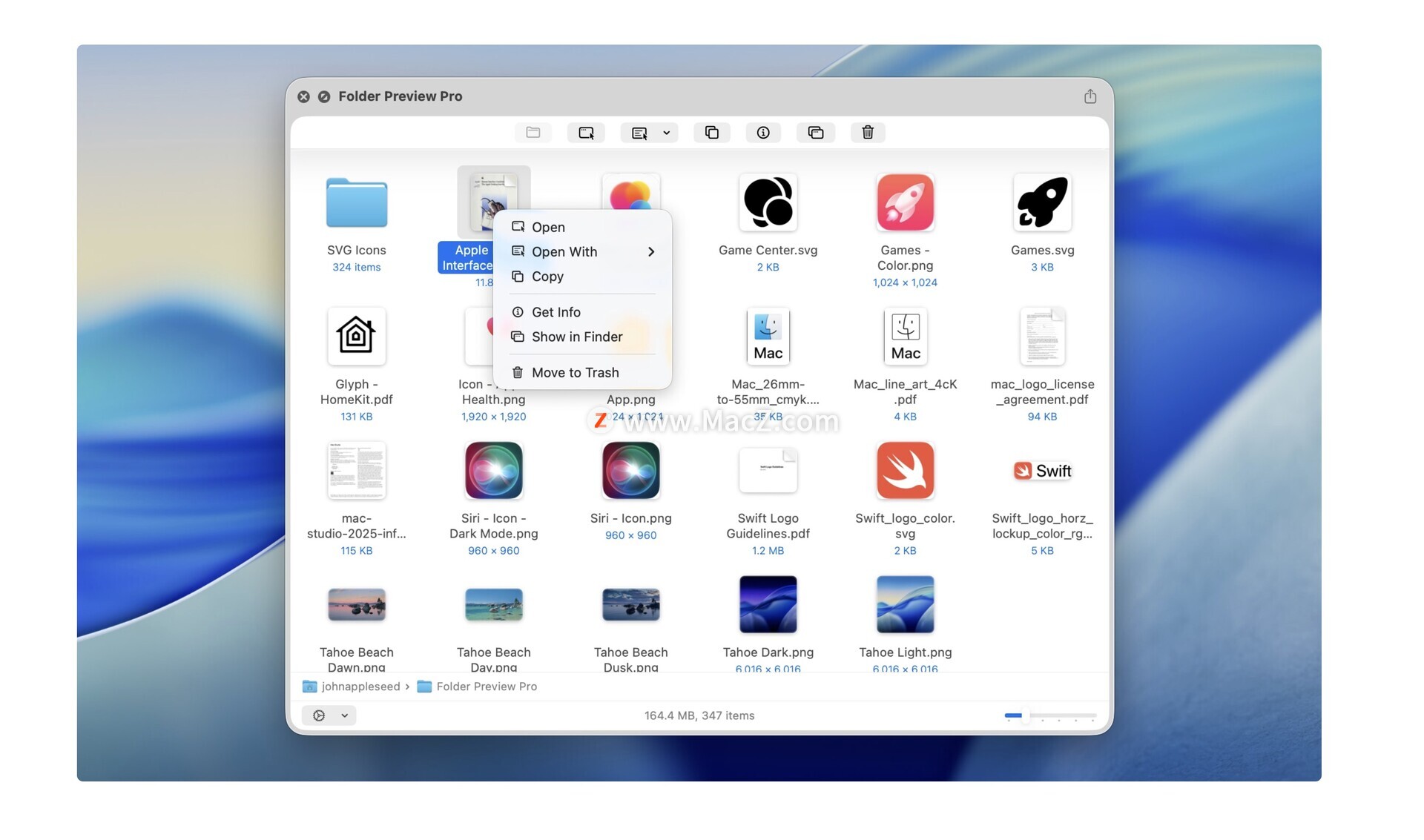Expand the Open With submenu arrow
The width and height of the screenshot is (1424, 840).
pyautogui.click(x=651, y=252)
